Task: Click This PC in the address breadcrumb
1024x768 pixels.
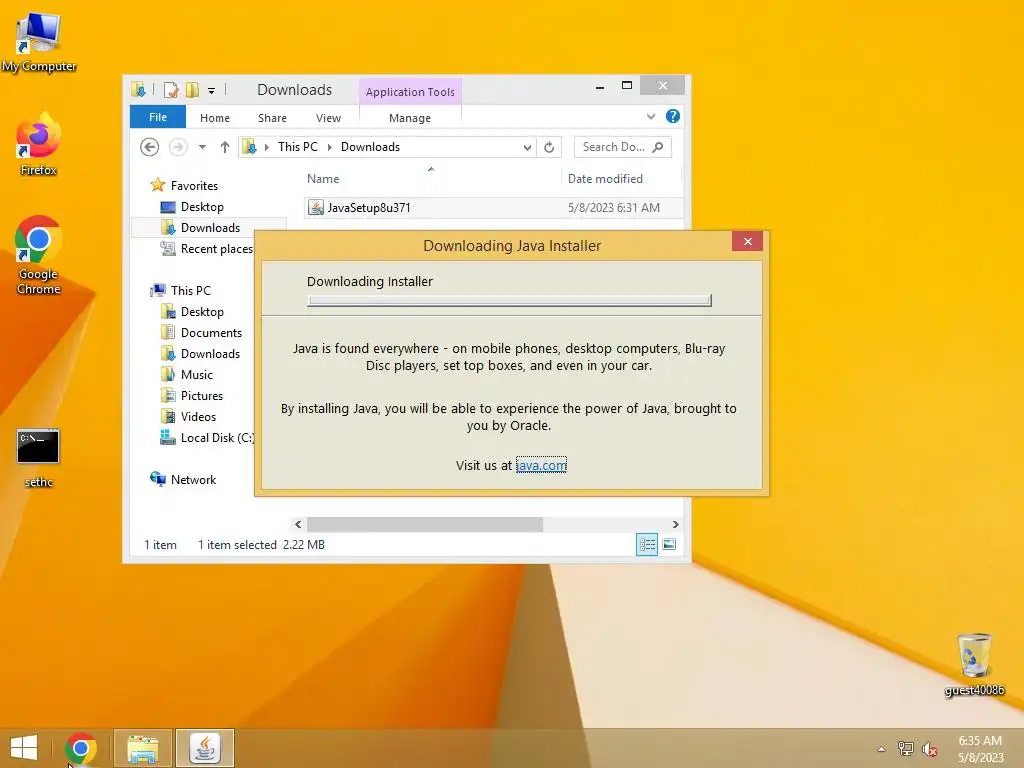Action: pos(298,147)
